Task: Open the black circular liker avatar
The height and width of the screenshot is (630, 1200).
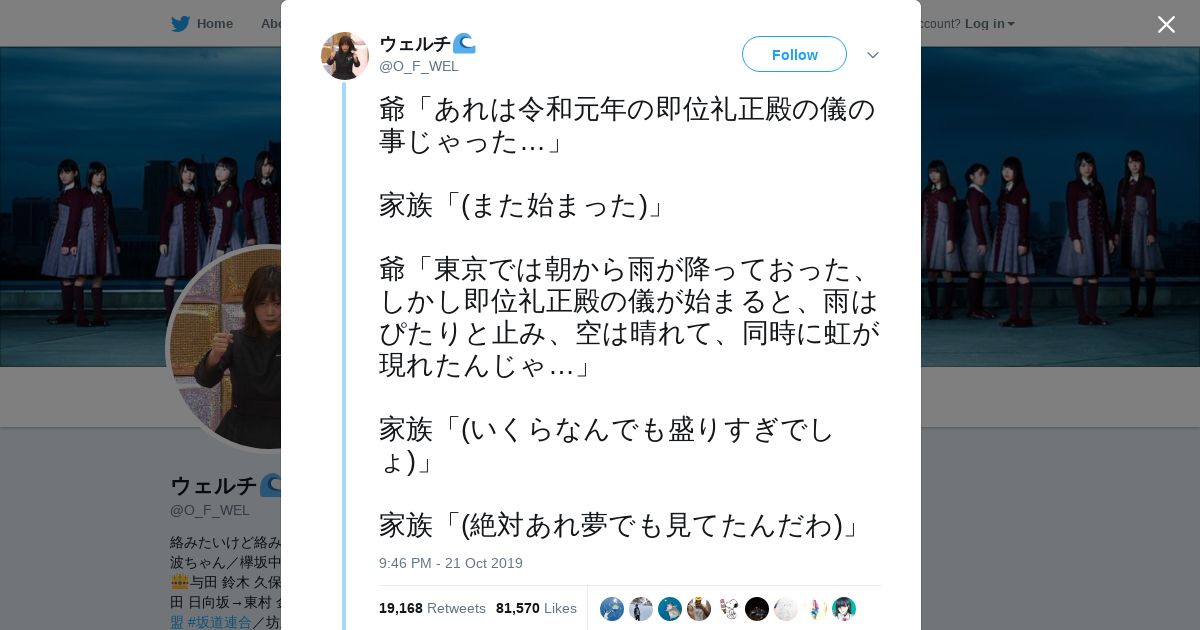Action: [757, 609]
